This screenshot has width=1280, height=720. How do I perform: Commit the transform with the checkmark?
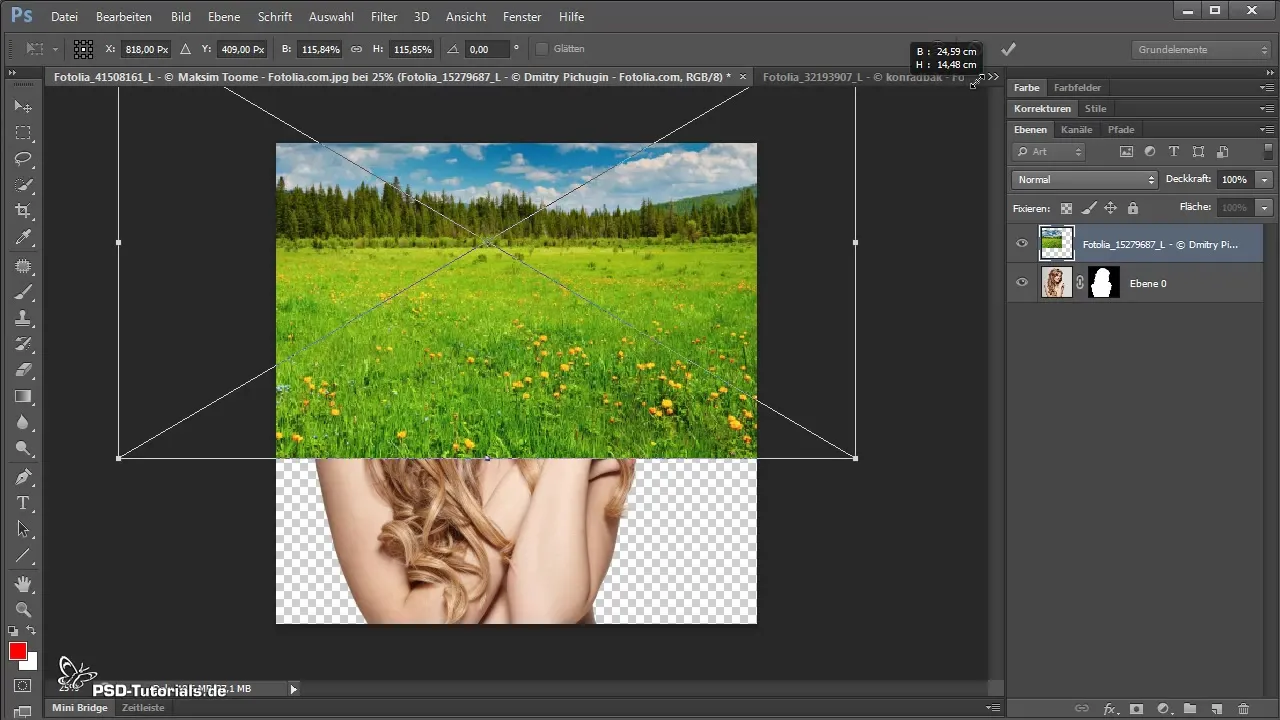pyautogui.click(x=1009, y=49)
